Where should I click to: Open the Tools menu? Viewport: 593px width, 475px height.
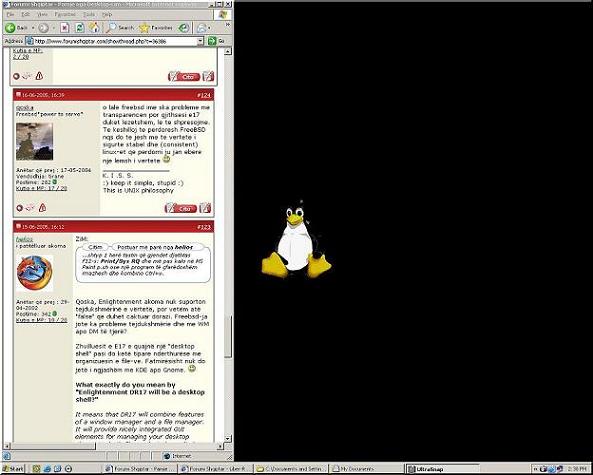(89, 14)
